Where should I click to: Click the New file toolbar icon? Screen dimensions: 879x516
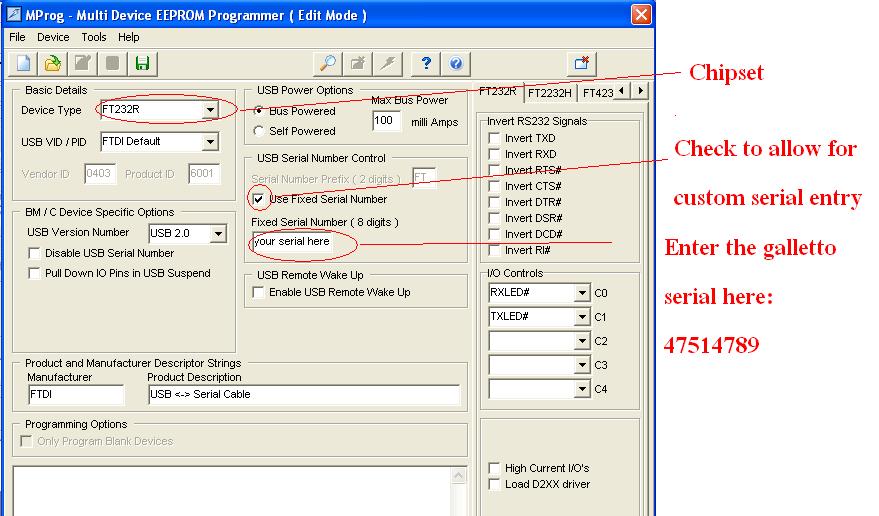(23, 63)
